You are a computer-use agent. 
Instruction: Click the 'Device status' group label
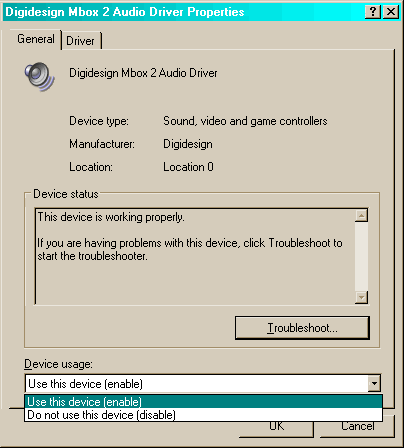point(66,194)
